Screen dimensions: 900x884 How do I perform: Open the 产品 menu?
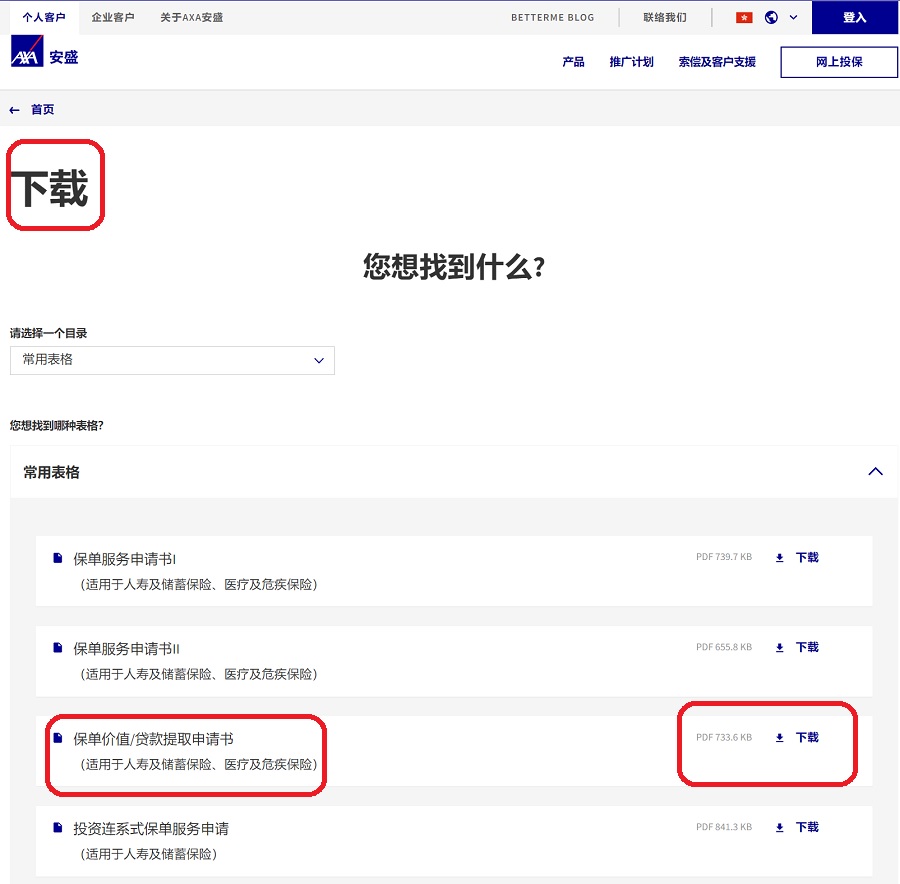click(573, 62)
